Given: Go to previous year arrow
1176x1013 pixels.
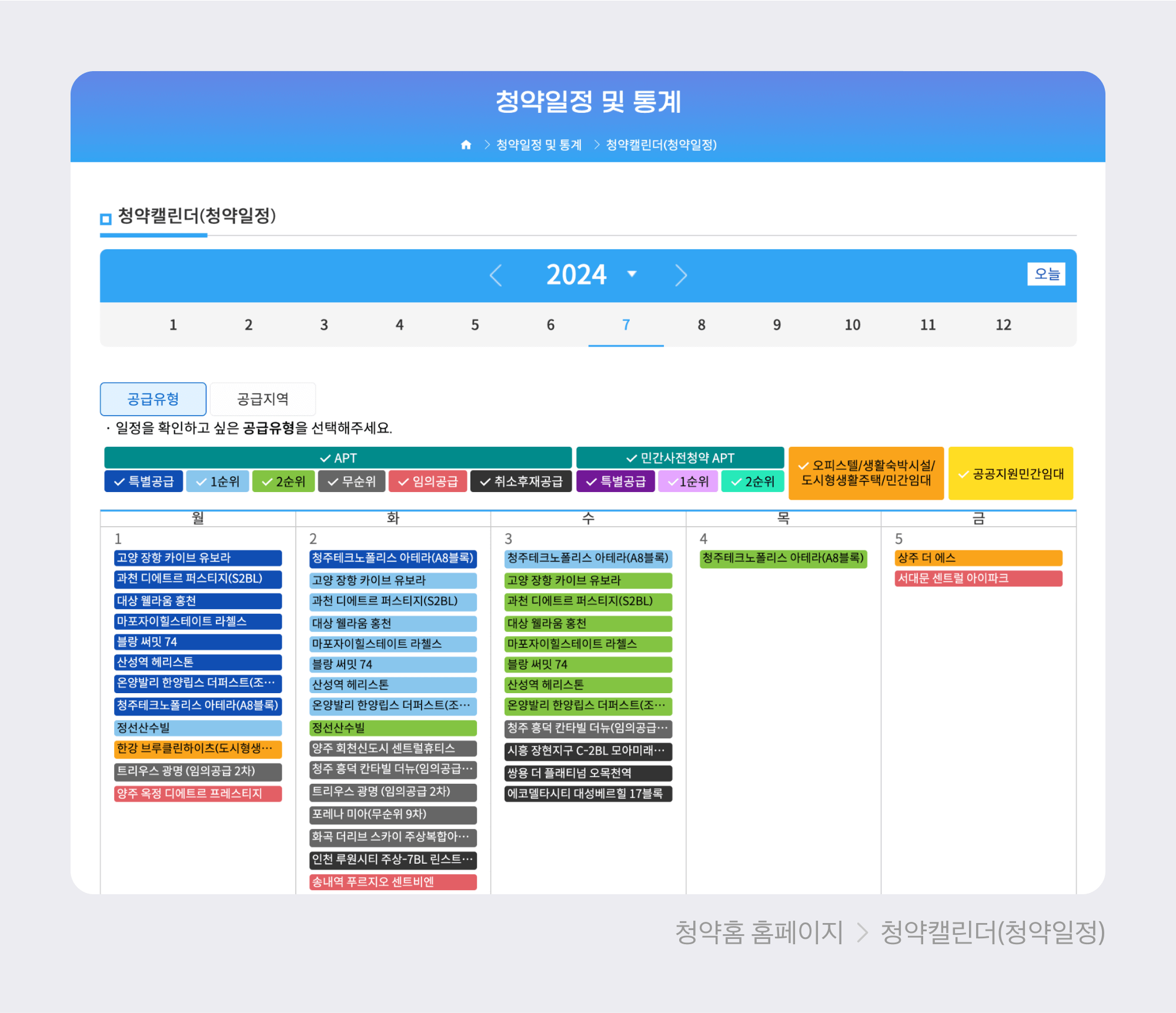Looking at the screenshot, I should pos(496,275).
